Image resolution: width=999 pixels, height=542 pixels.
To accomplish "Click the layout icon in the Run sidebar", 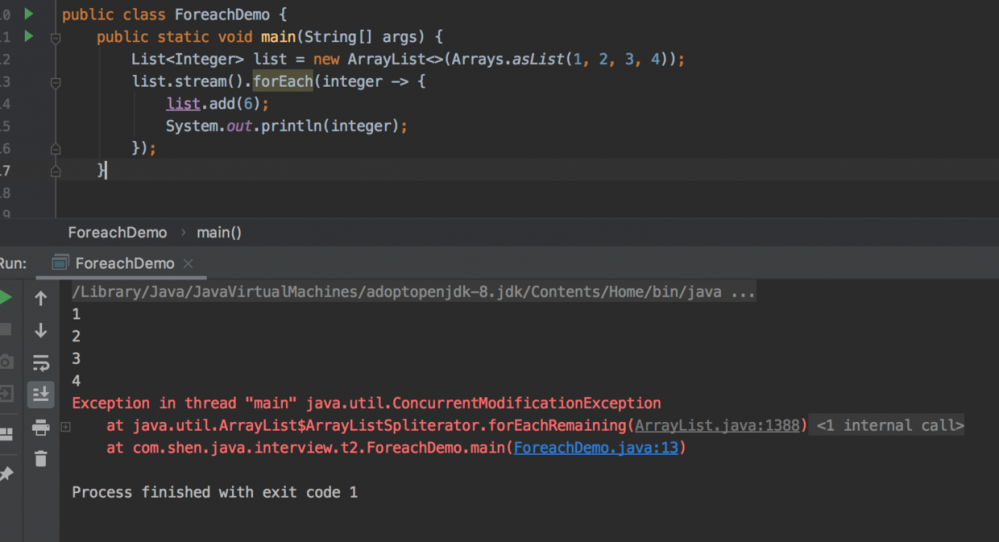I will pyautogui.click(x=6, y=434).
